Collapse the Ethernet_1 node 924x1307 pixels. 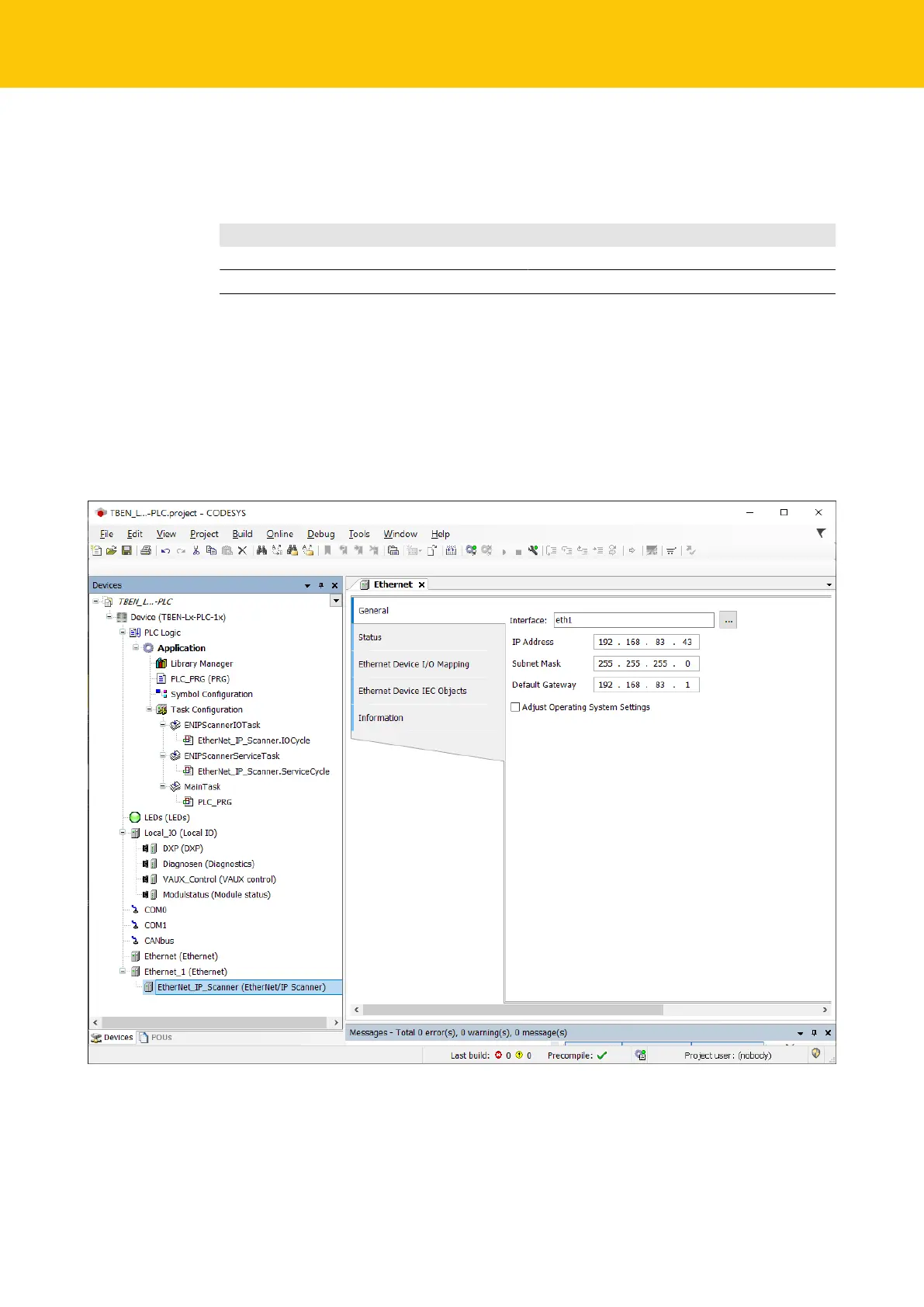[x=123, y=972]
